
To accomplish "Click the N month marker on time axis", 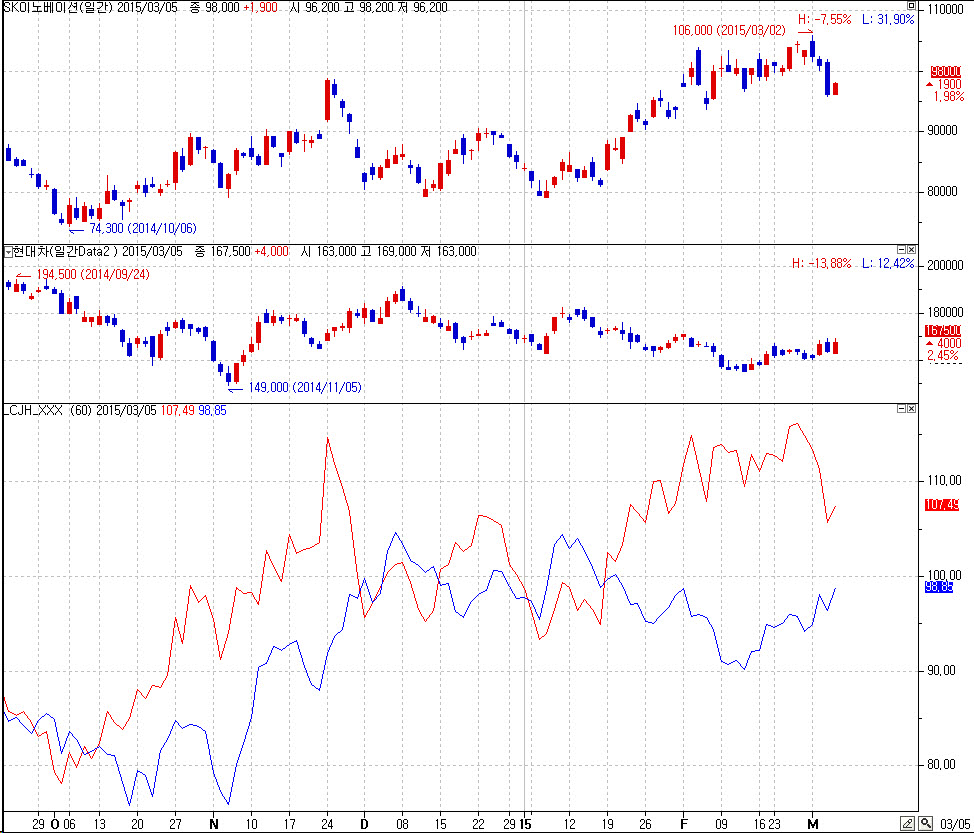I will point(214,824).
